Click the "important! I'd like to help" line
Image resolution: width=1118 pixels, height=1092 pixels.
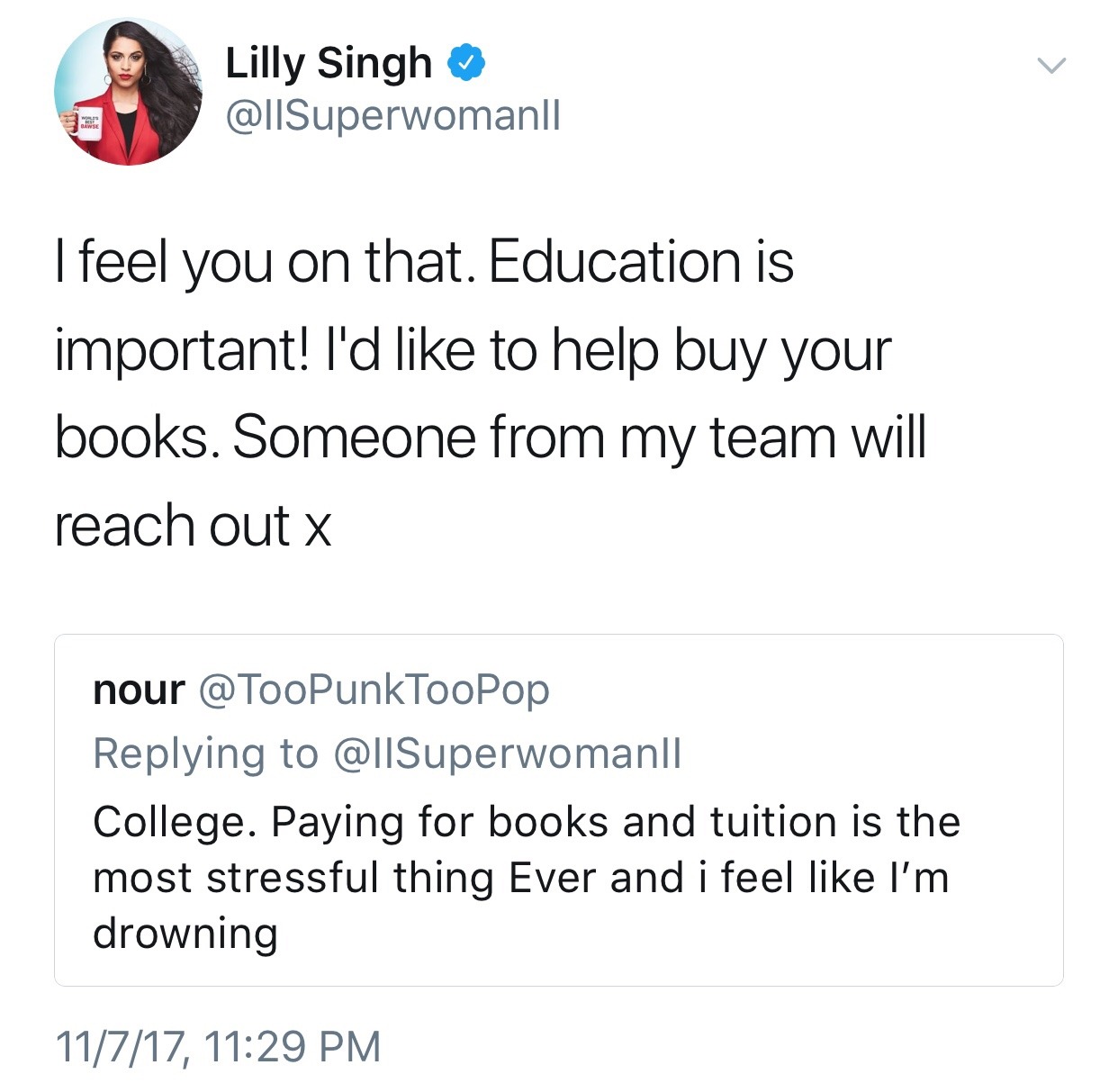coord(473,349)
